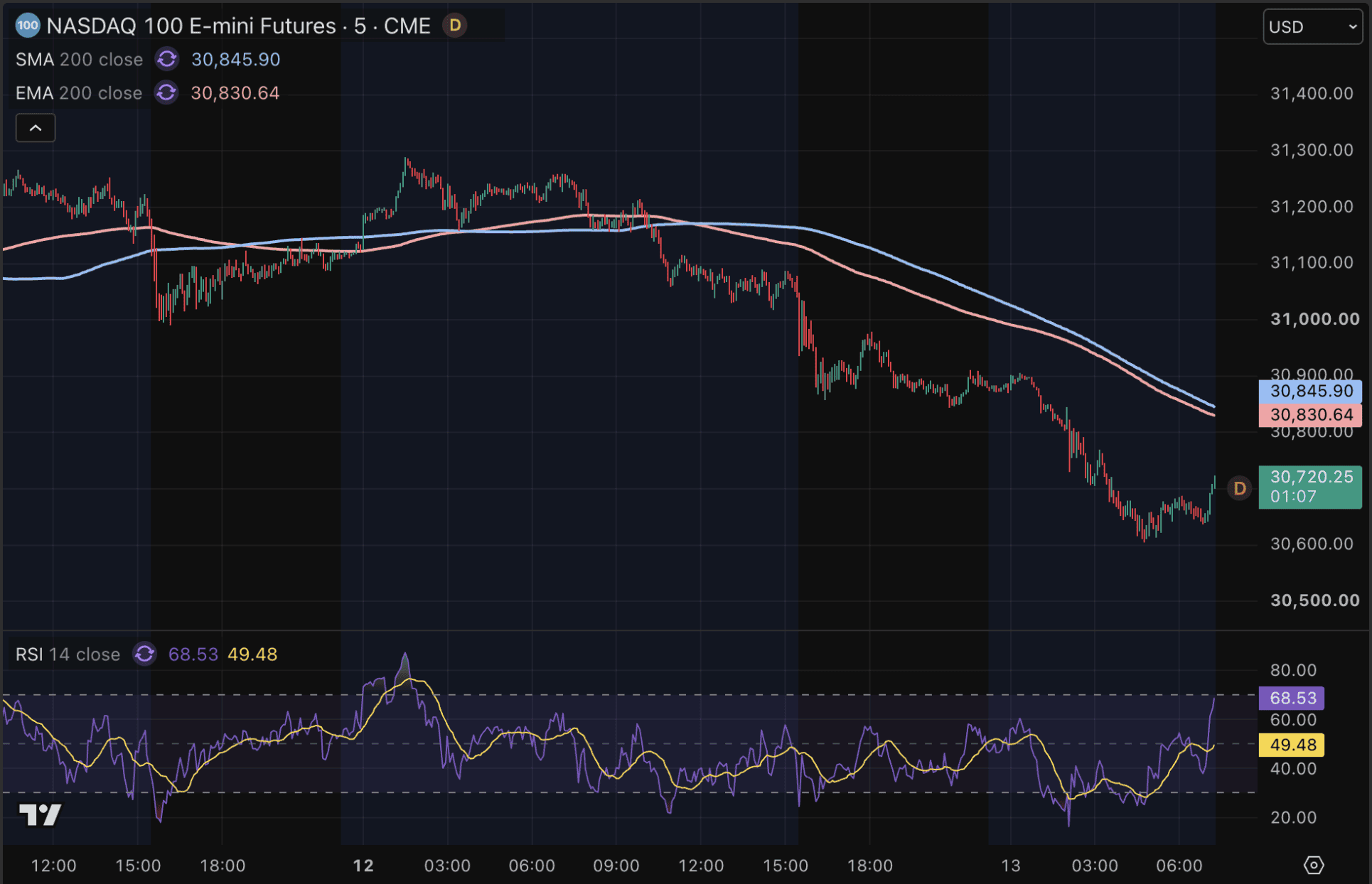1372x884 pixels.
Task: Click the 80.00 RSI axis level
Action: tap(1293, 670)
